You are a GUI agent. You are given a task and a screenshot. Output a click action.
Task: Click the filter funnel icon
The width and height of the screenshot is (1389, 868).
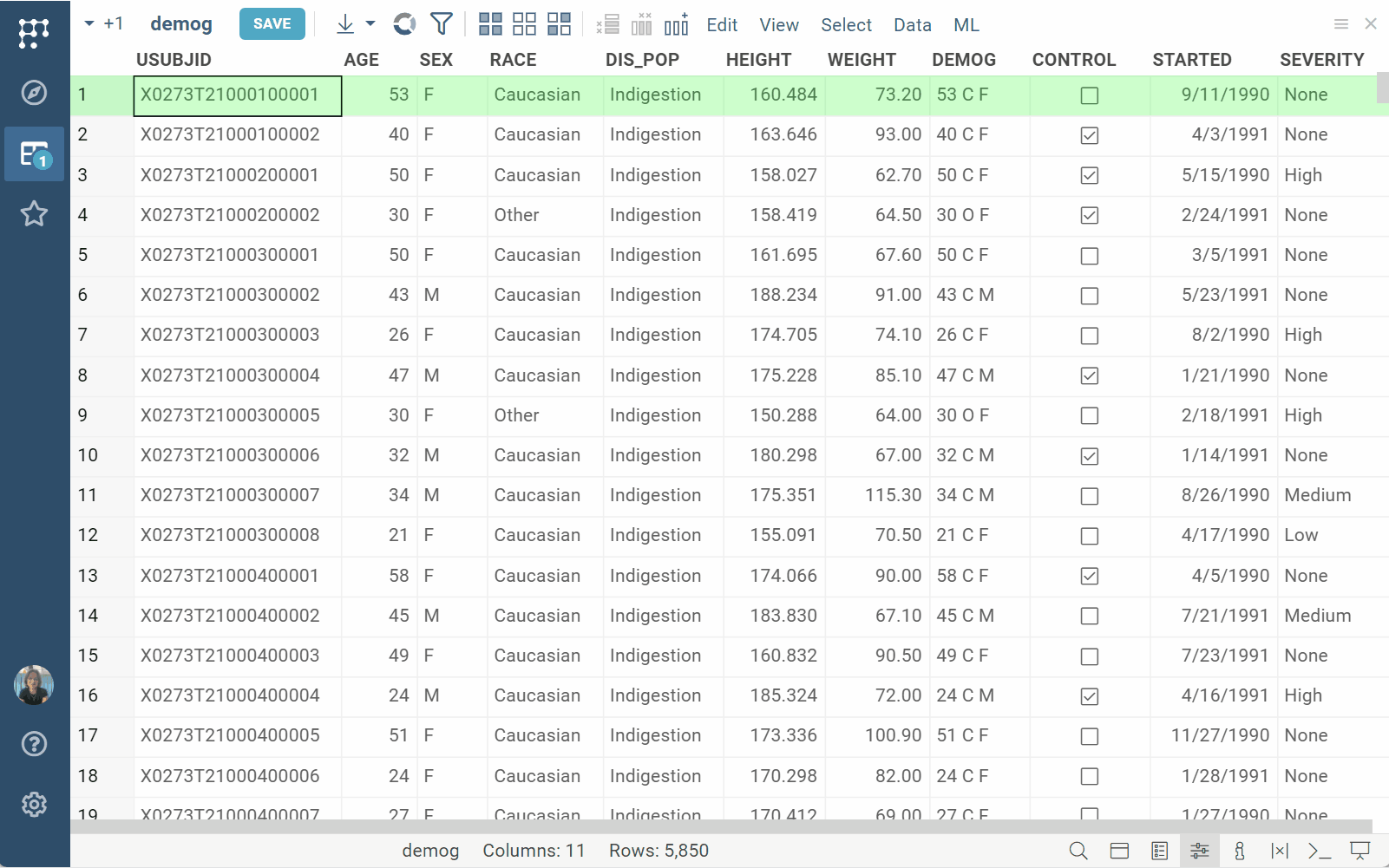pyautogui.click(x=442, y=24)
